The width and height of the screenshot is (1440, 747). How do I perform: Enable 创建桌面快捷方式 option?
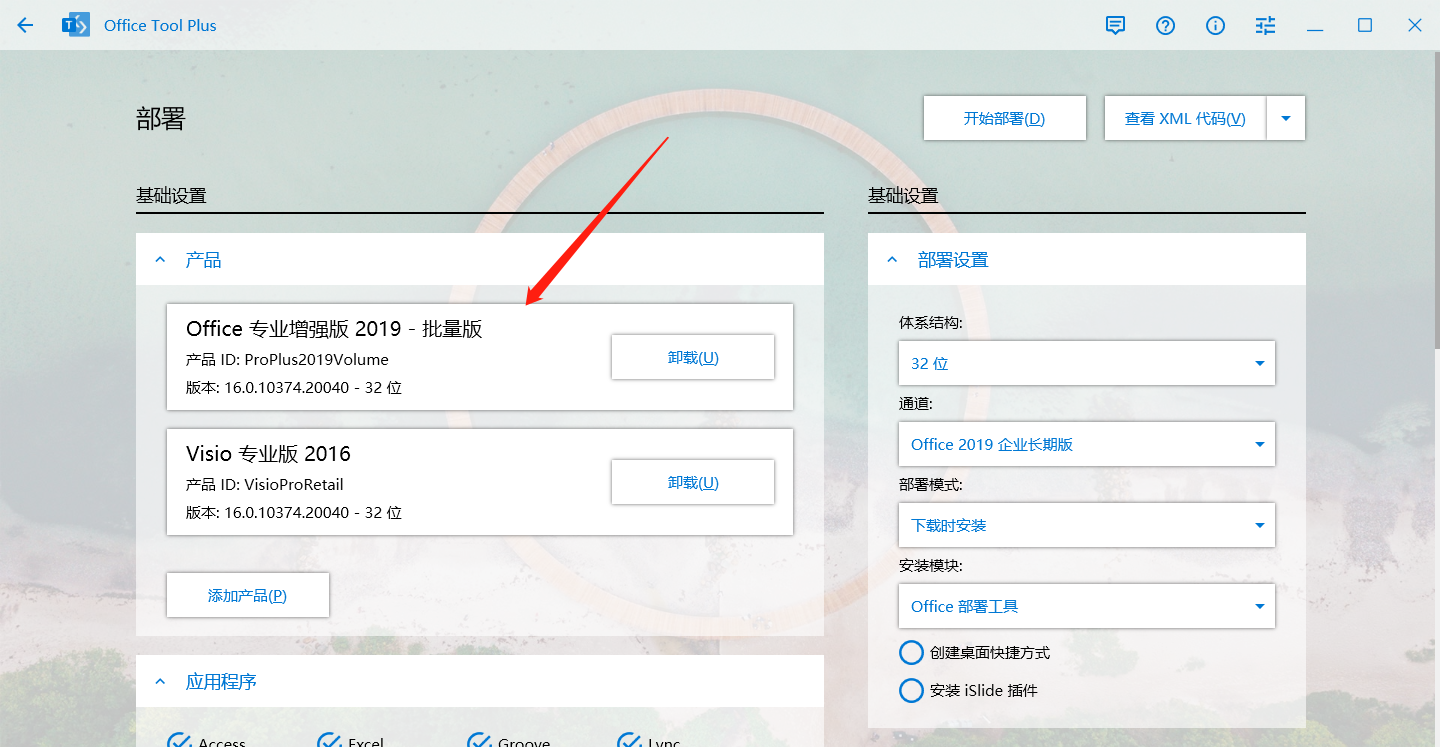pyautogui.click(x=911, y=653)
